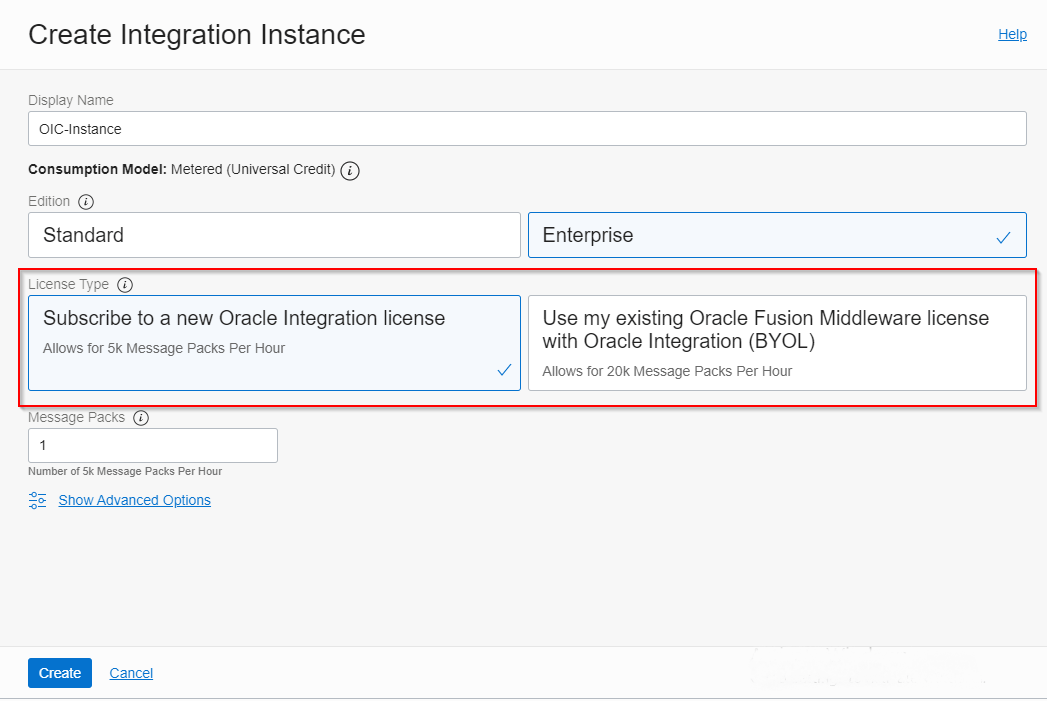Click the License Type label
The width and height of the screenshot is (1047, 701).
pyautogui.click(x=68, y=285)
